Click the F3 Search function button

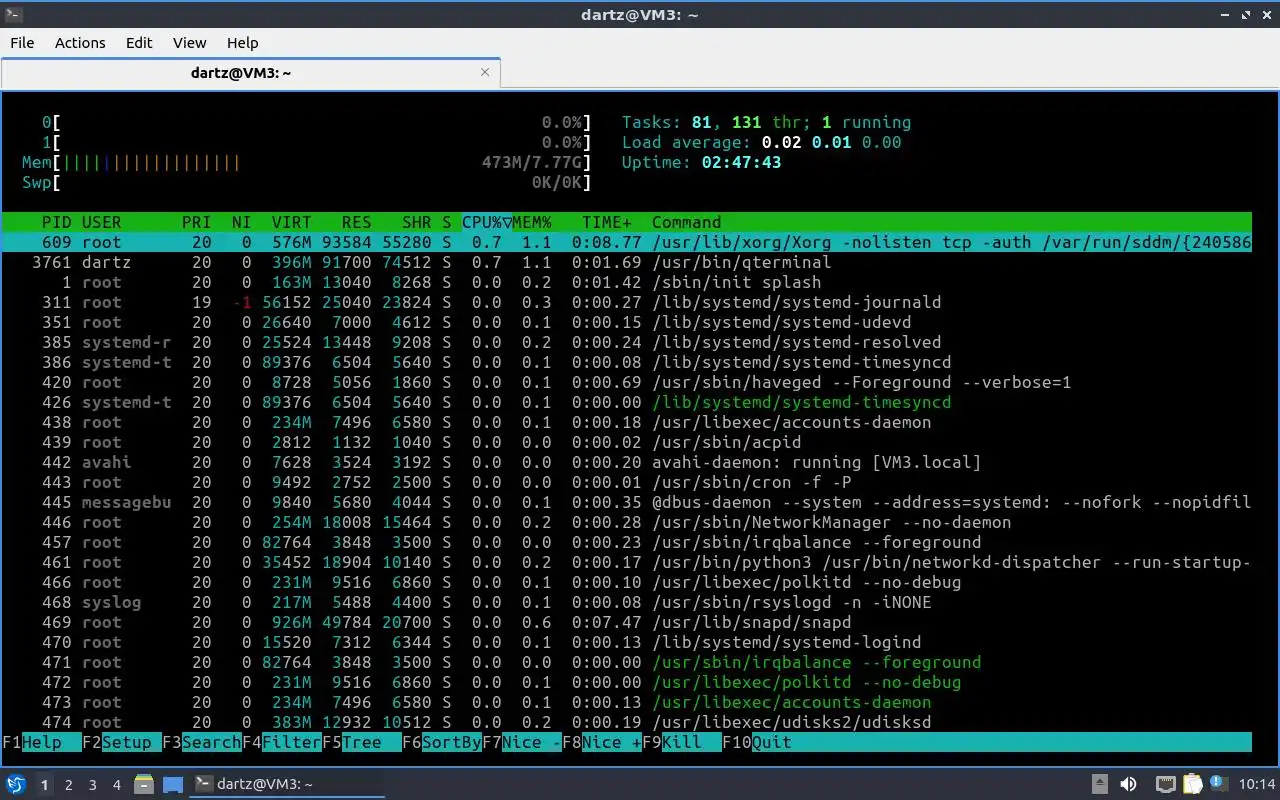coord(201,742)
